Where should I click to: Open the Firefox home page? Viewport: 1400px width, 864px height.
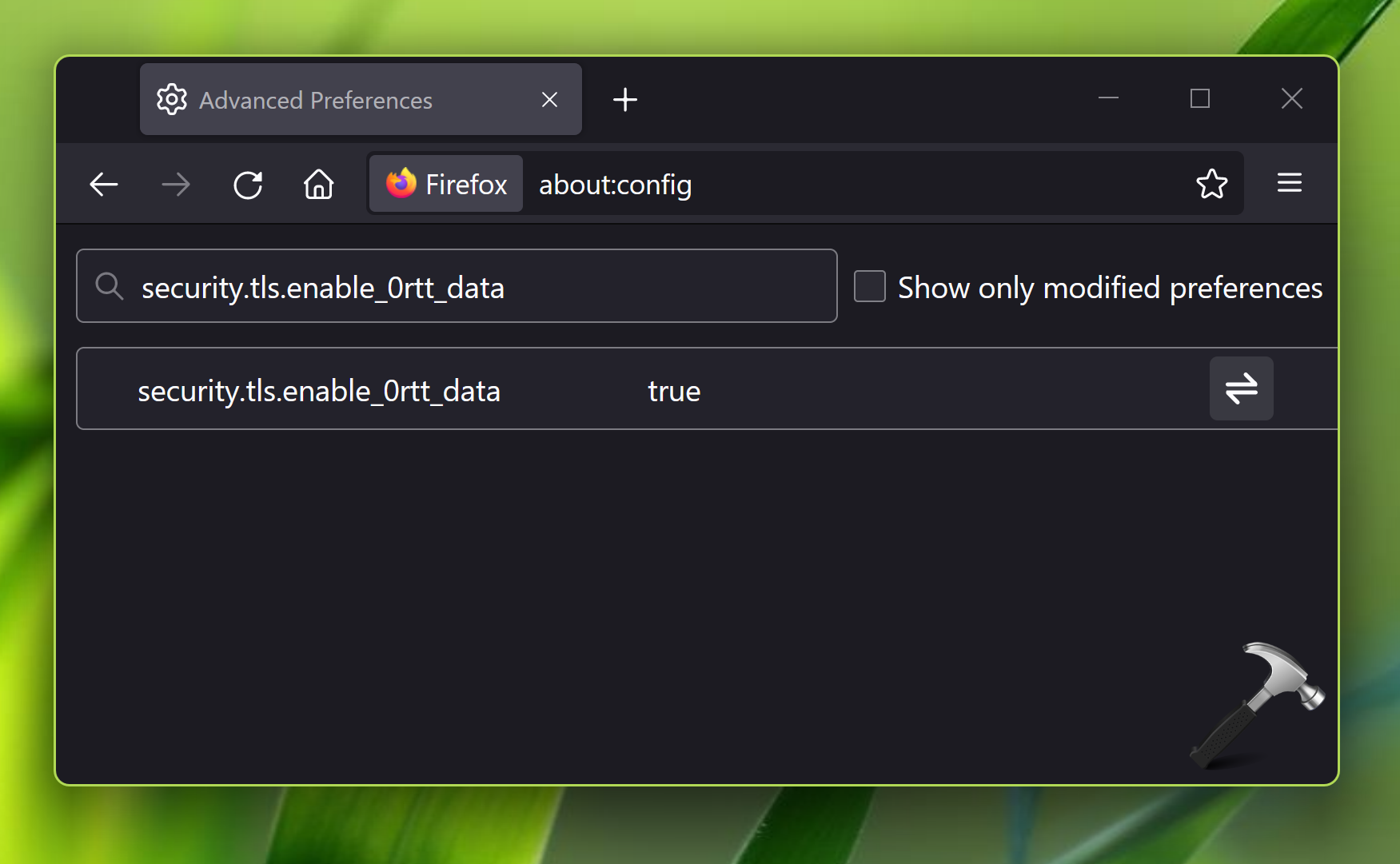tap(318, 185)
